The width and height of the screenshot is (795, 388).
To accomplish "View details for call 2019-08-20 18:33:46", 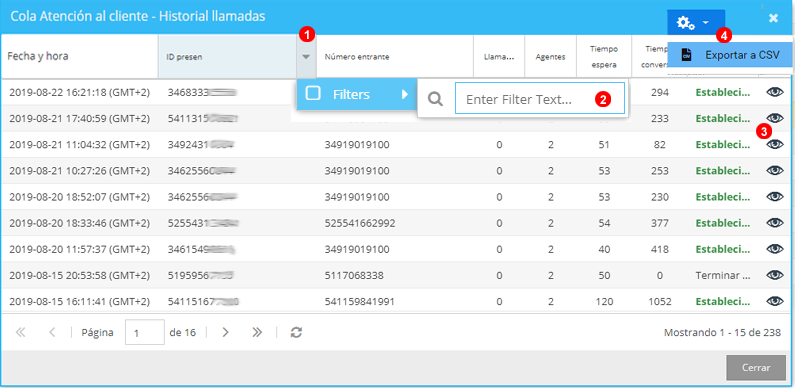I will (775, 223).
